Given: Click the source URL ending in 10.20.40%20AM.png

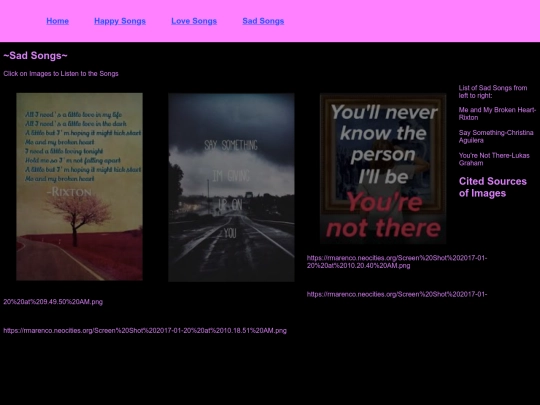Looking at the screenshot, I should 397,262.
